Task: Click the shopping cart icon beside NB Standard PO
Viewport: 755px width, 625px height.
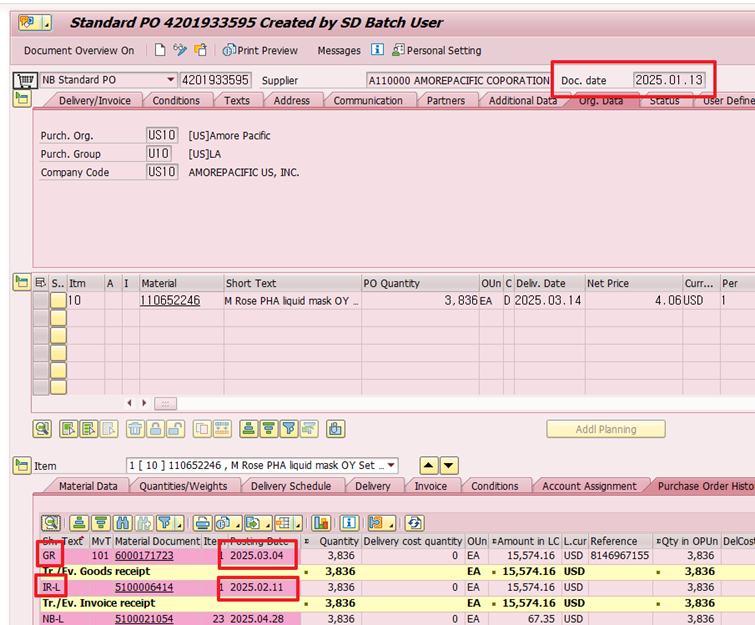Action: point(25,80)
